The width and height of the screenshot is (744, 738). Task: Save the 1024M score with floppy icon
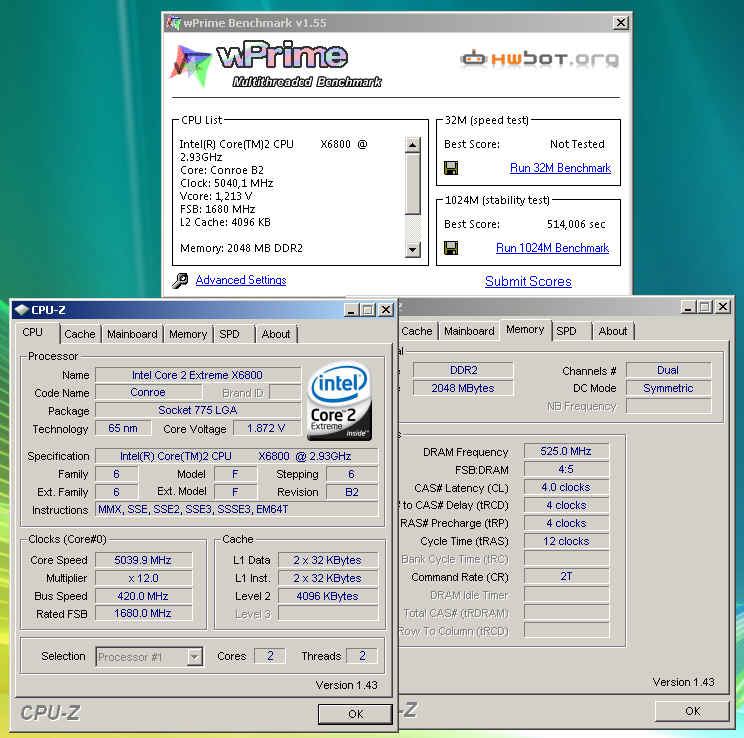pyautogui.click(x=451, y=248)
